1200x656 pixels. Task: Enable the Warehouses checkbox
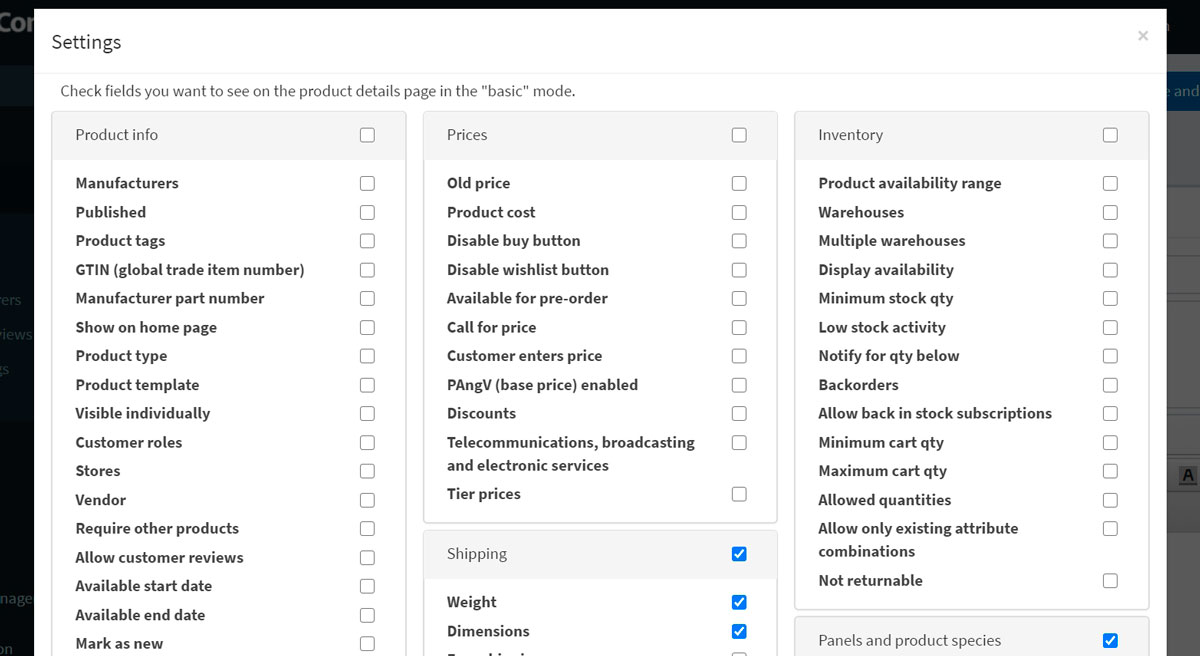pyautogui.click(x=1110, y=213)
